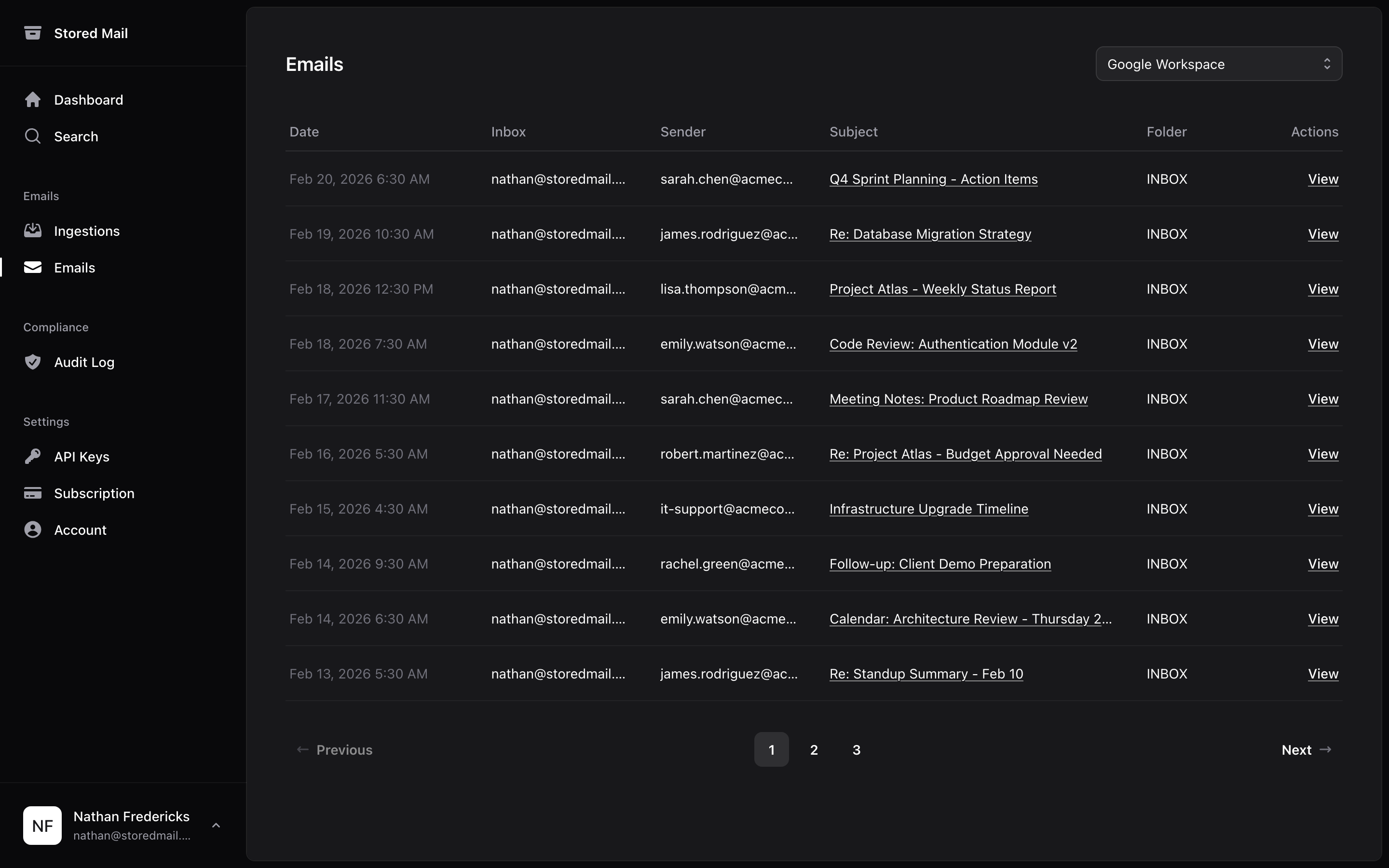Click the Account person icon

coord(33,530)
